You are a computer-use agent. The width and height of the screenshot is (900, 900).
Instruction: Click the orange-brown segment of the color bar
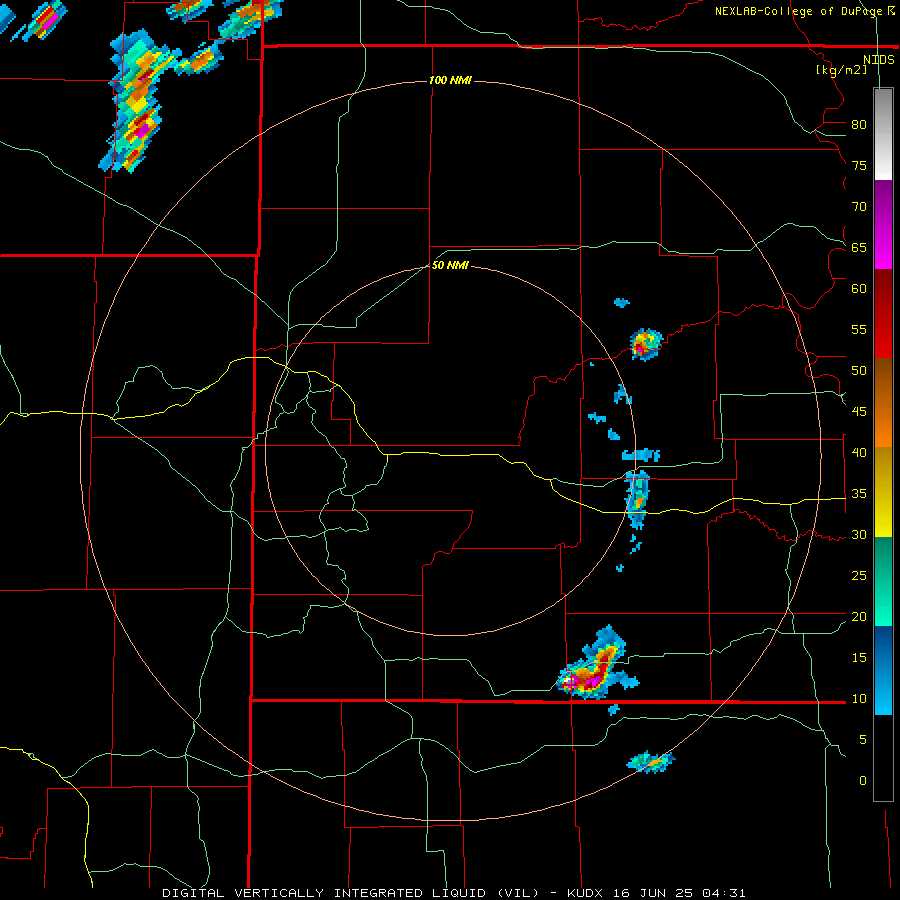click(883, 403)
